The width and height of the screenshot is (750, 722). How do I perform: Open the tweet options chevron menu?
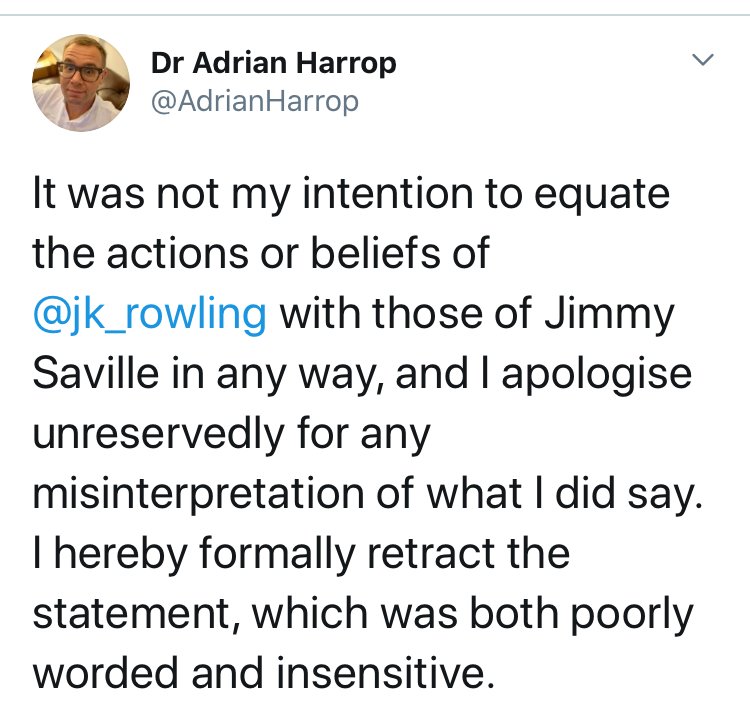coord(703,59)
